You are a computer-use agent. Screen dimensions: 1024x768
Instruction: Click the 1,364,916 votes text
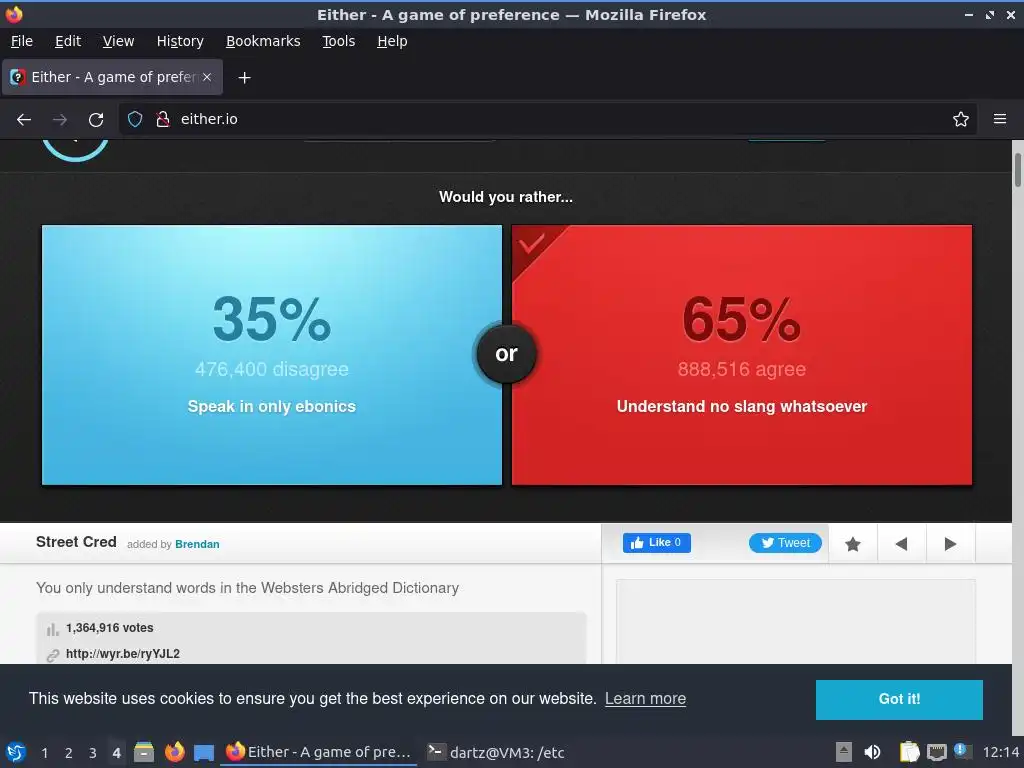(x=110, y=628)
